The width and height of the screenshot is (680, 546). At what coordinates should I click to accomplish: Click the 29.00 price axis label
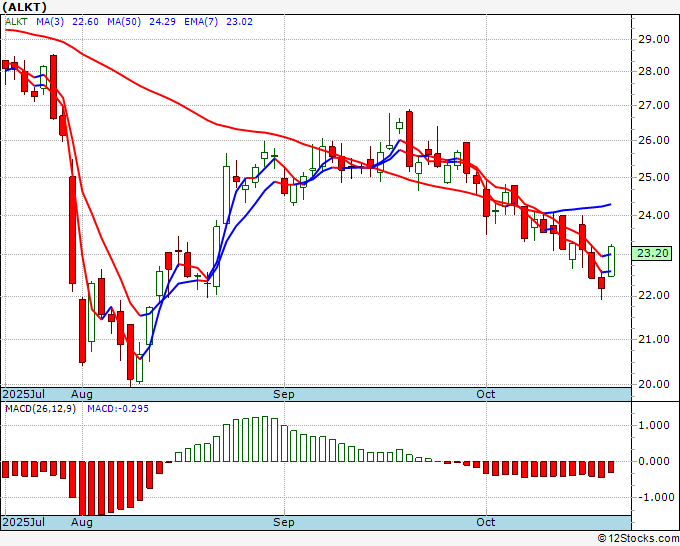tap(654, 39)
